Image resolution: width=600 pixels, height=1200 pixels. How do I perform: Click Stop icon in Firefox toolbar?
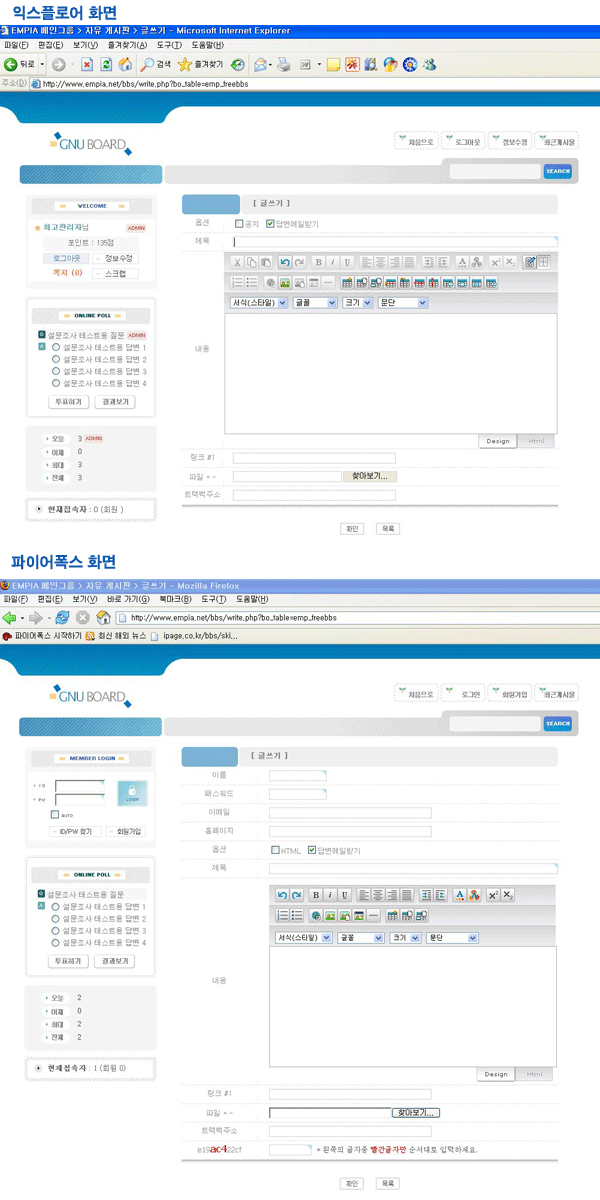pos(83,616)
